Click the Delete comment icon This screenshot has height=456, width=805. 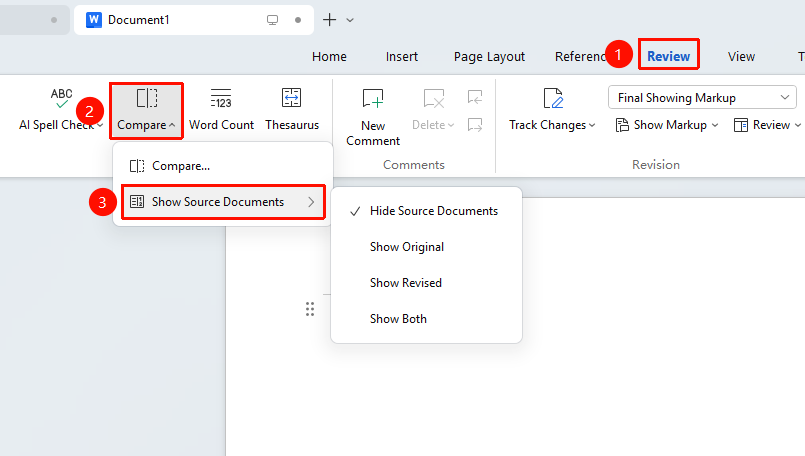(434, 98)
